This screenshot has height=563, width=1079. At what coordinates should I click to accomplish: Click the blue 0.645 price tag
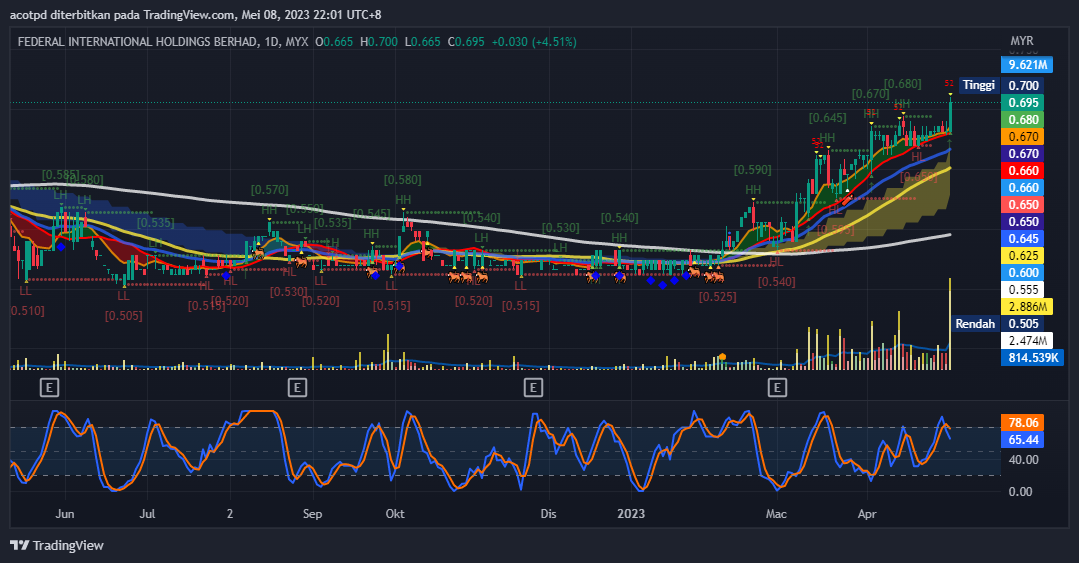(1023, 239)
